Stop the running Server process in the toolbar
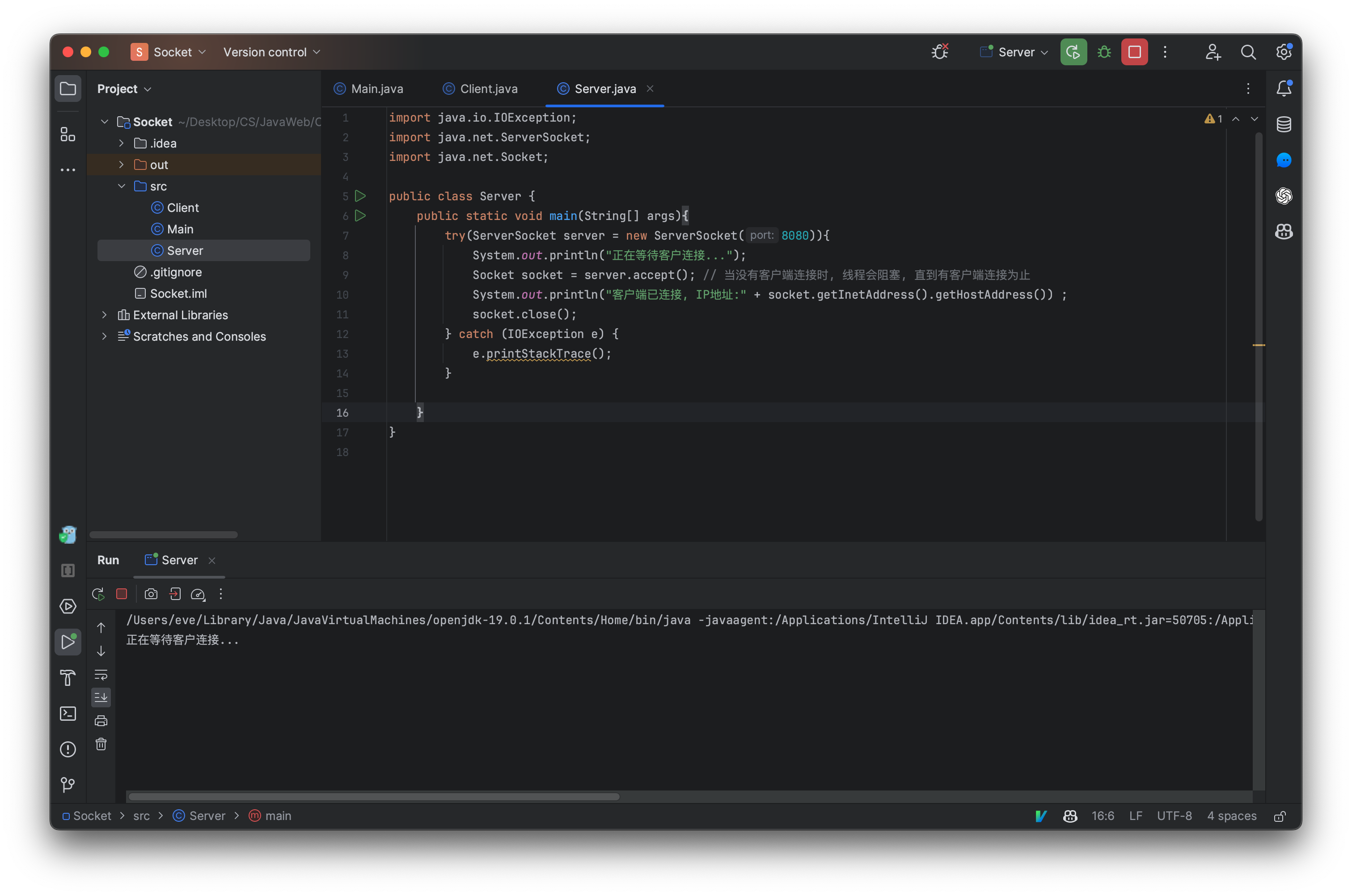The height and width of the screenshot is (896, 1352). coord(1134,52)
